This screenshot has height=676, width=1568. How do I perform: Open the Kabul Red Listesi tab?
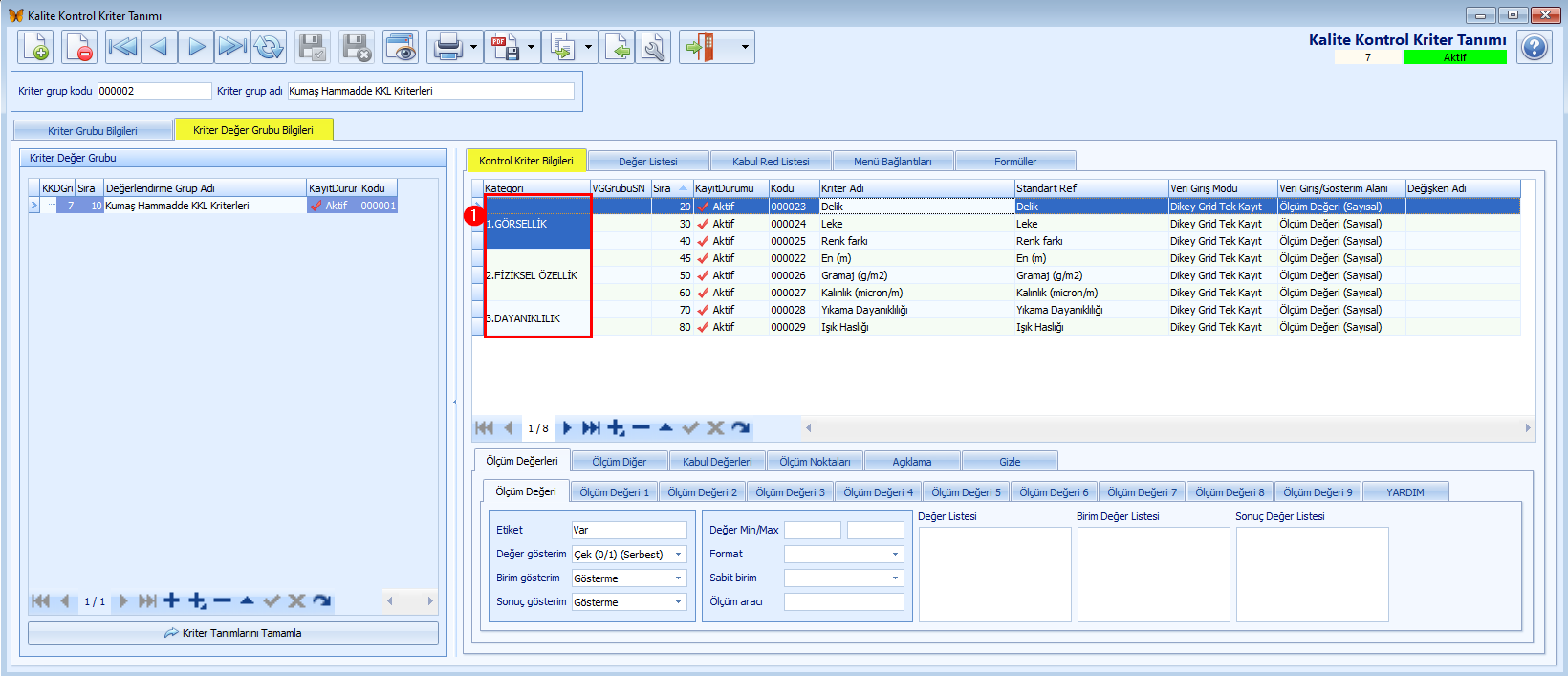pyautogui.click(x=771, y=162)
